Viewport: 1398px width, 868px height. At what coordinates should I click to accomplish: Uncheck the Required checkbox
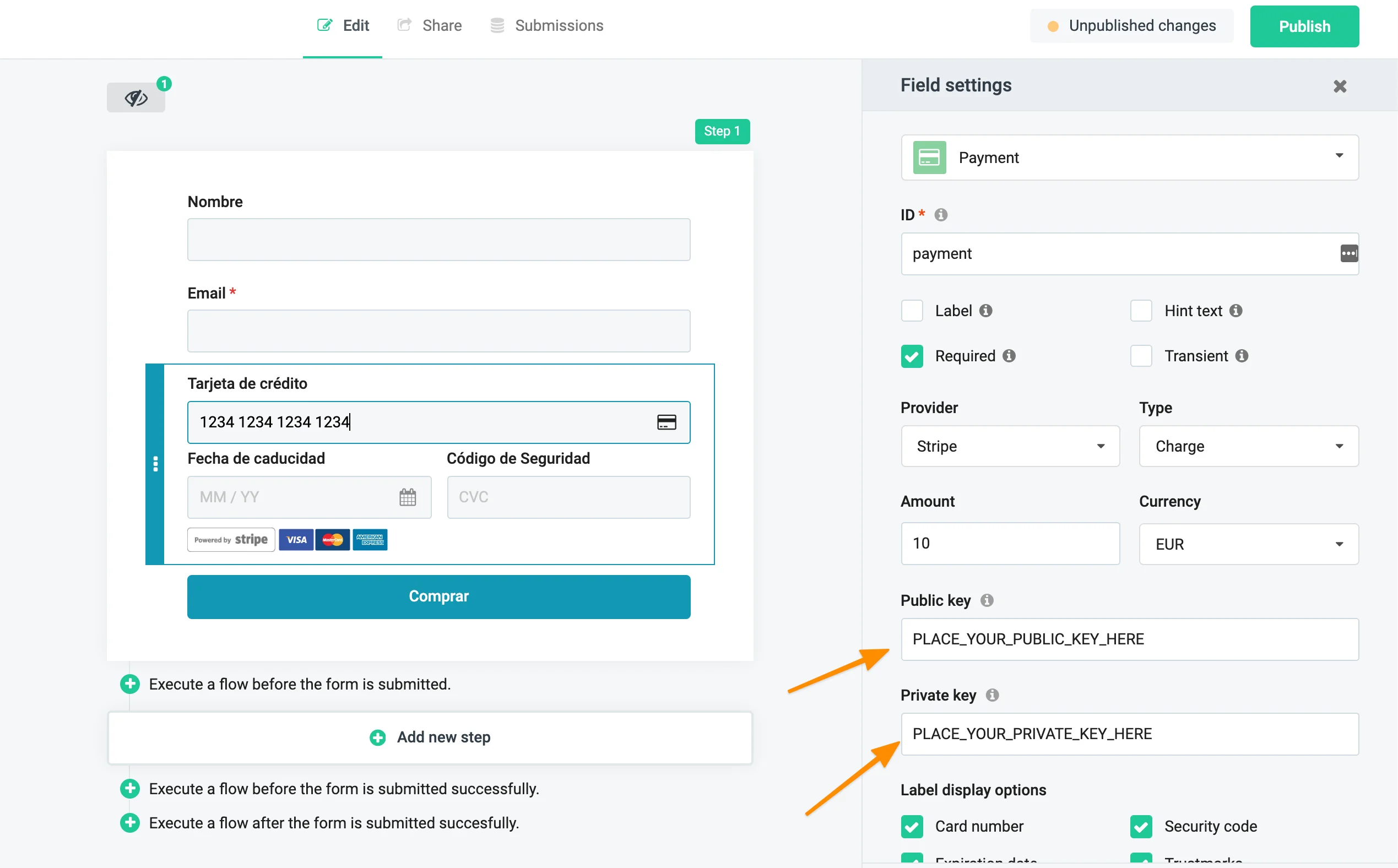[x=912, y=356]
